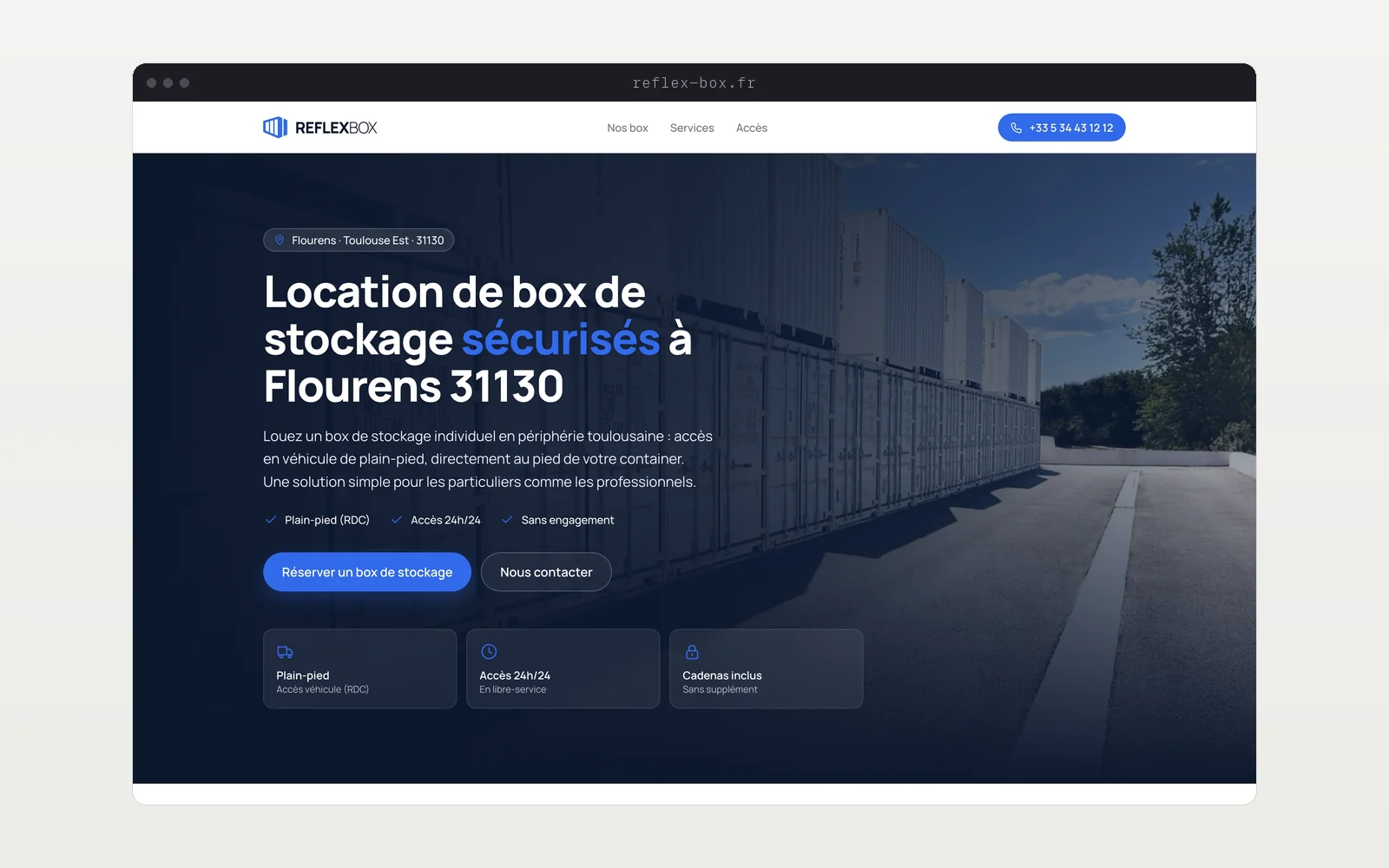
Task: Click the phone icon in the call button
Action: [1016, 128]
